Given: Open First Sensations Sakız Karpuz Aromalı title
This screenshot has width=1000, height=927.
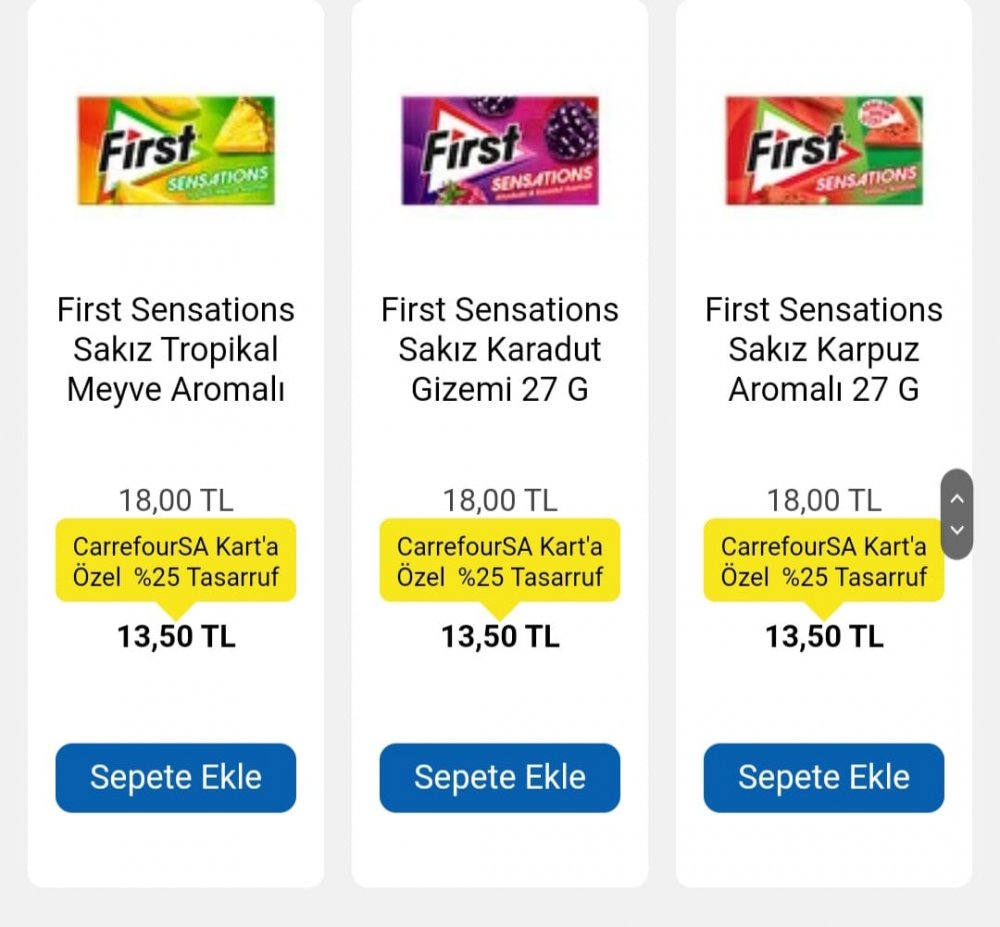Looking at the screenshot, I should (824, 349).
